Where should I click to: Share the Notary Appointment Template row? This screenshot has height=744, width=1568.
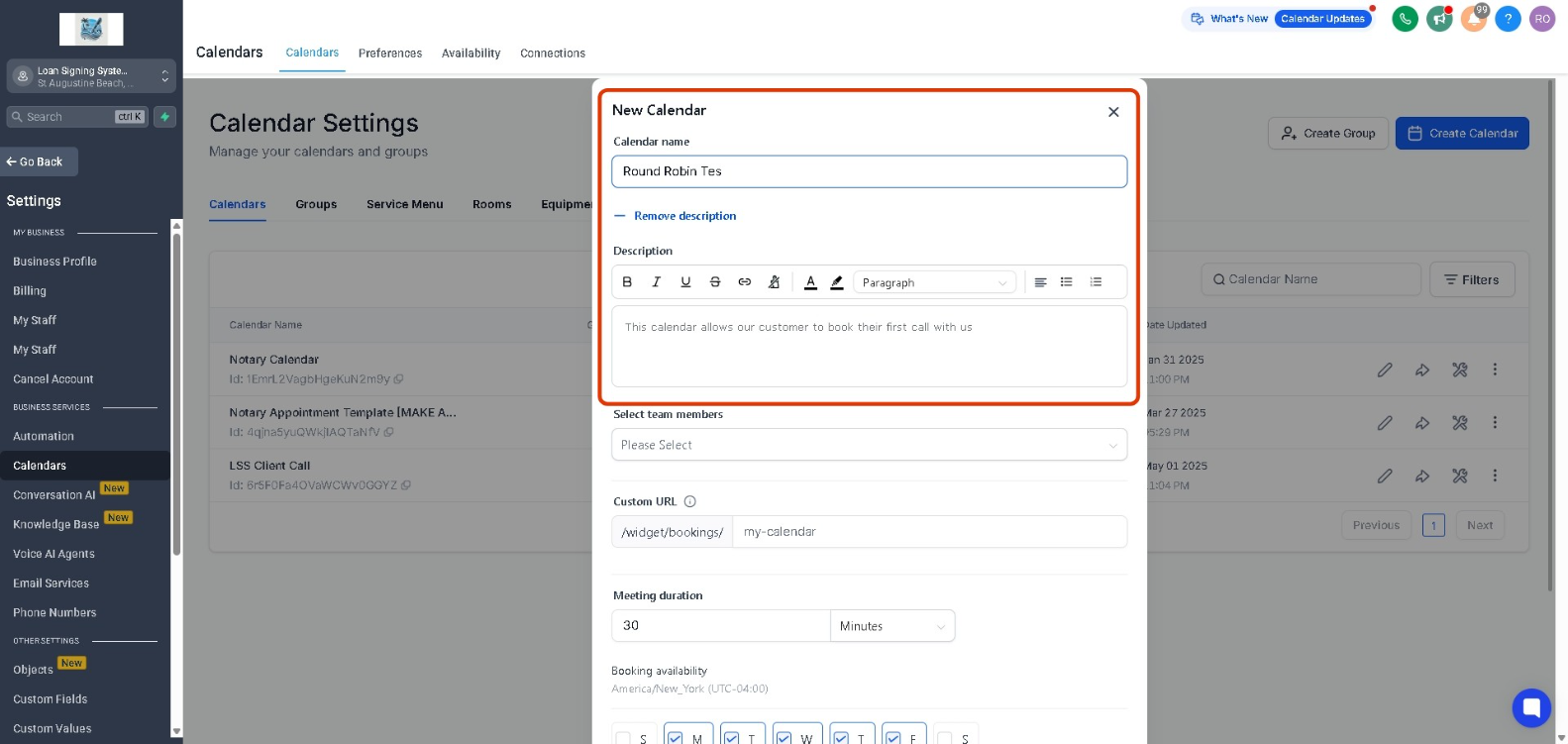click(1422, 423)
